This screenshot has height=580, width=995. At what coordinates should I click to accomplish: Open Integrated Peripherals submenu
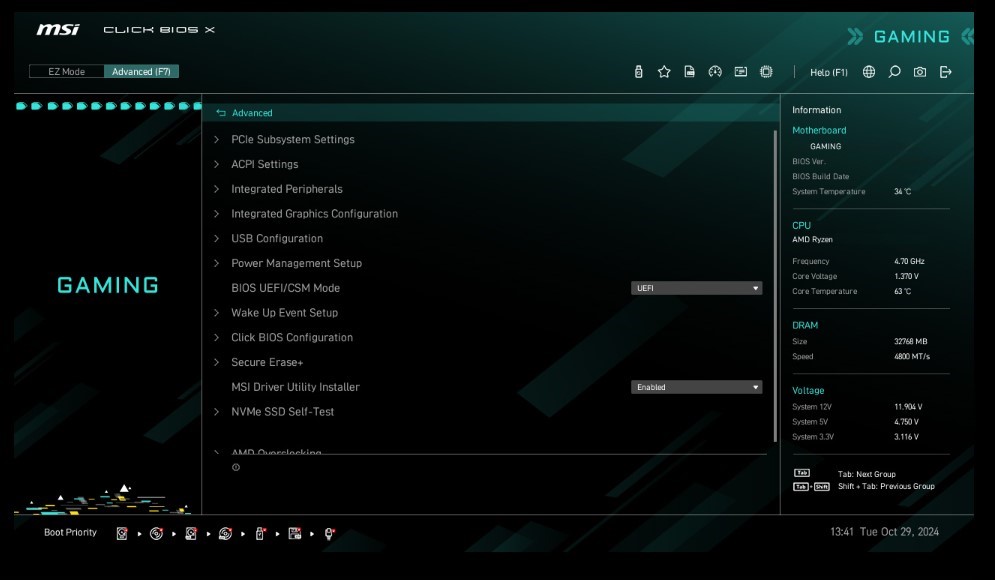[x=287, y=189]
